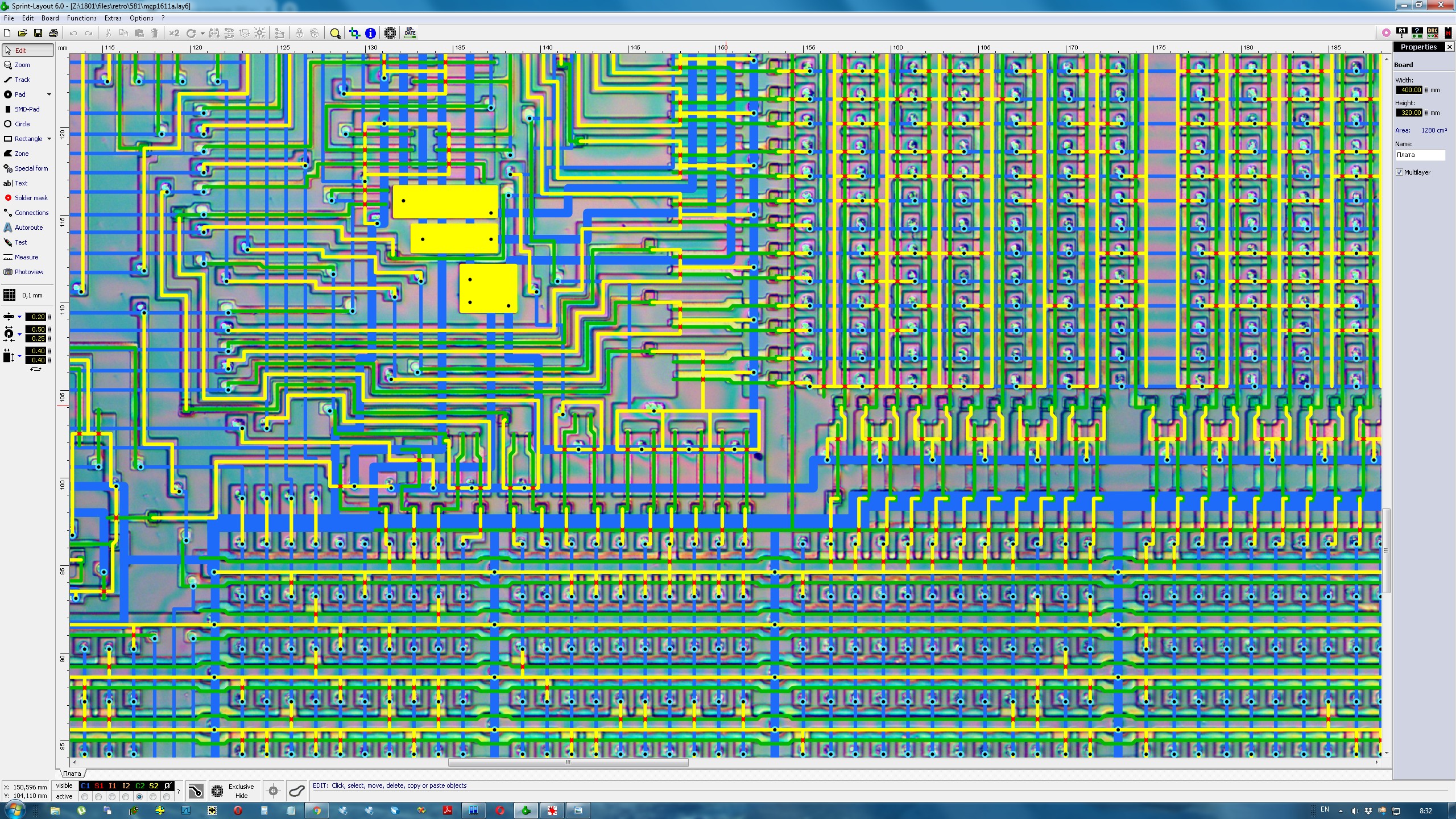
Task: Click the yellow magnifier search icon
Action: 336,34
